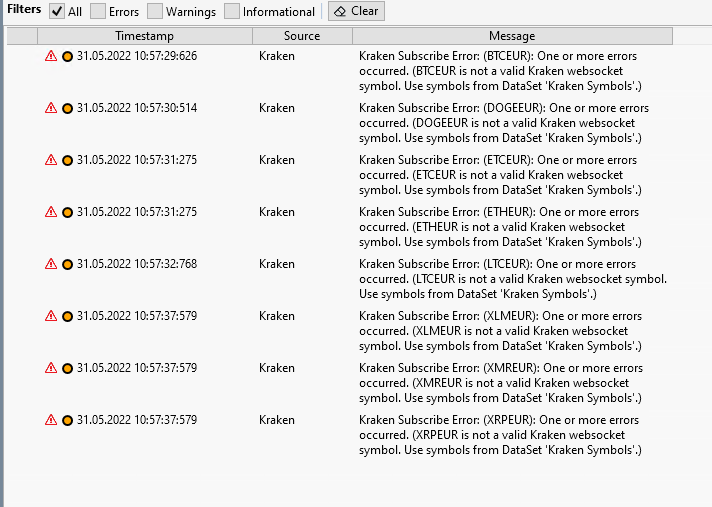712x507 pixels.
Task: Click the Message column header
Action: click(x=512, y=36)
